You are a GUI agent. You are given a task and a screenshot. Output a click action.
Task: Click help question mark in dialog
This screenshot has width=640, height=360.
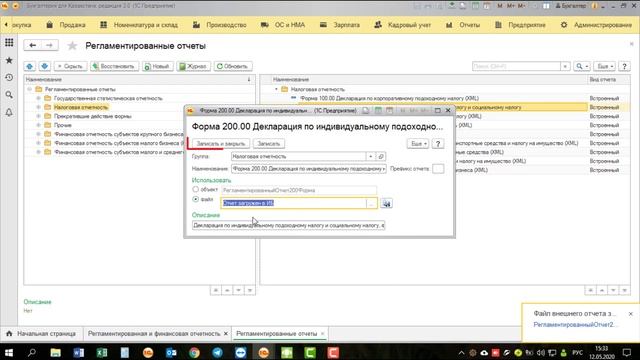click(438, 144)
